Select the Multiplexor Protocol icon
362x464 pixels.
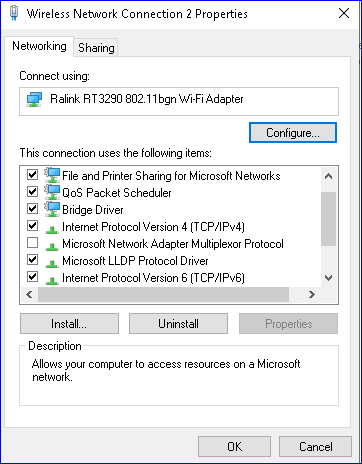pyautogui.click(x=52, y=246)
